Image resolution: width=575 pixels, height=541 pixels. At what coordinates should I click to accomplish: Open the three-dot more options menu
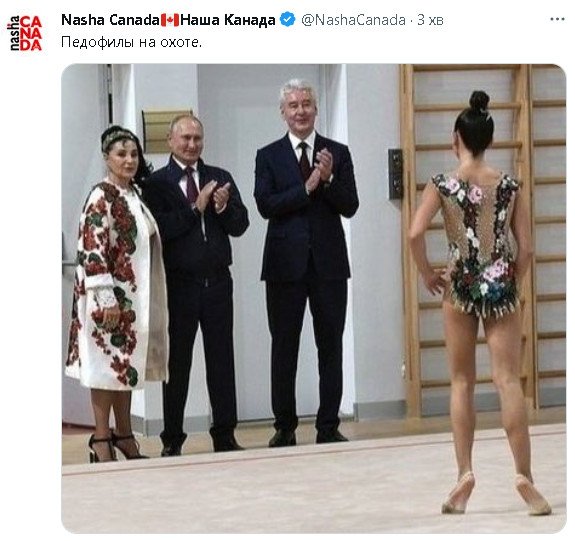(557, 19)
